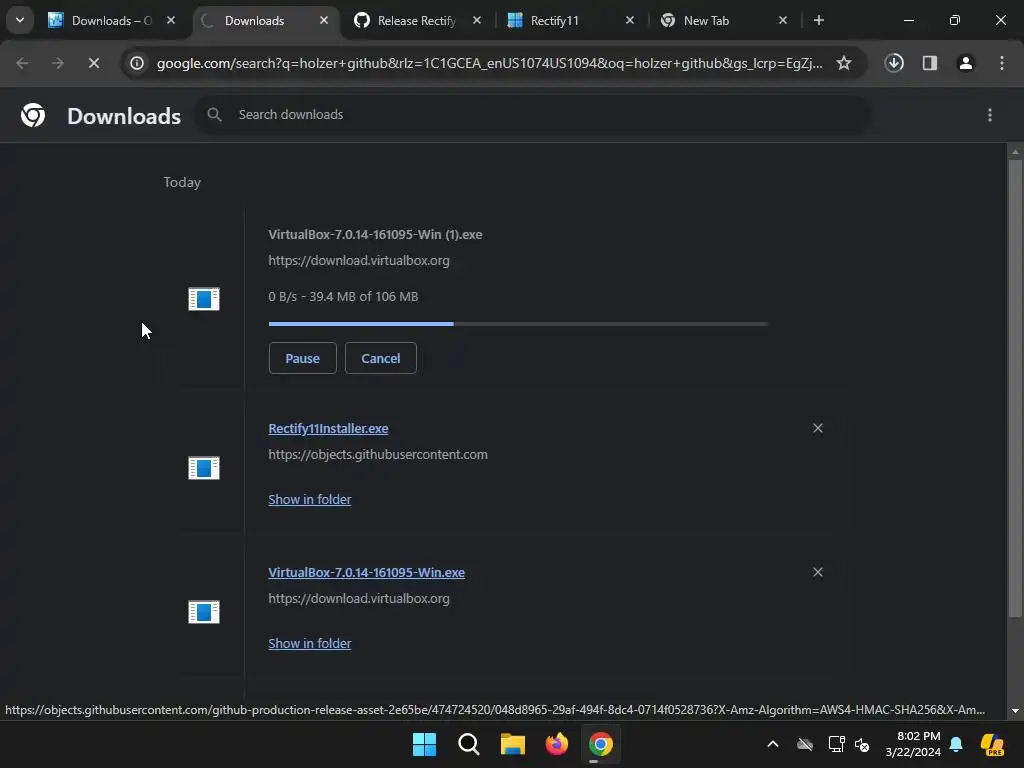Pause the VirtualBox download

pyautogui.click(x=302, y=358)
